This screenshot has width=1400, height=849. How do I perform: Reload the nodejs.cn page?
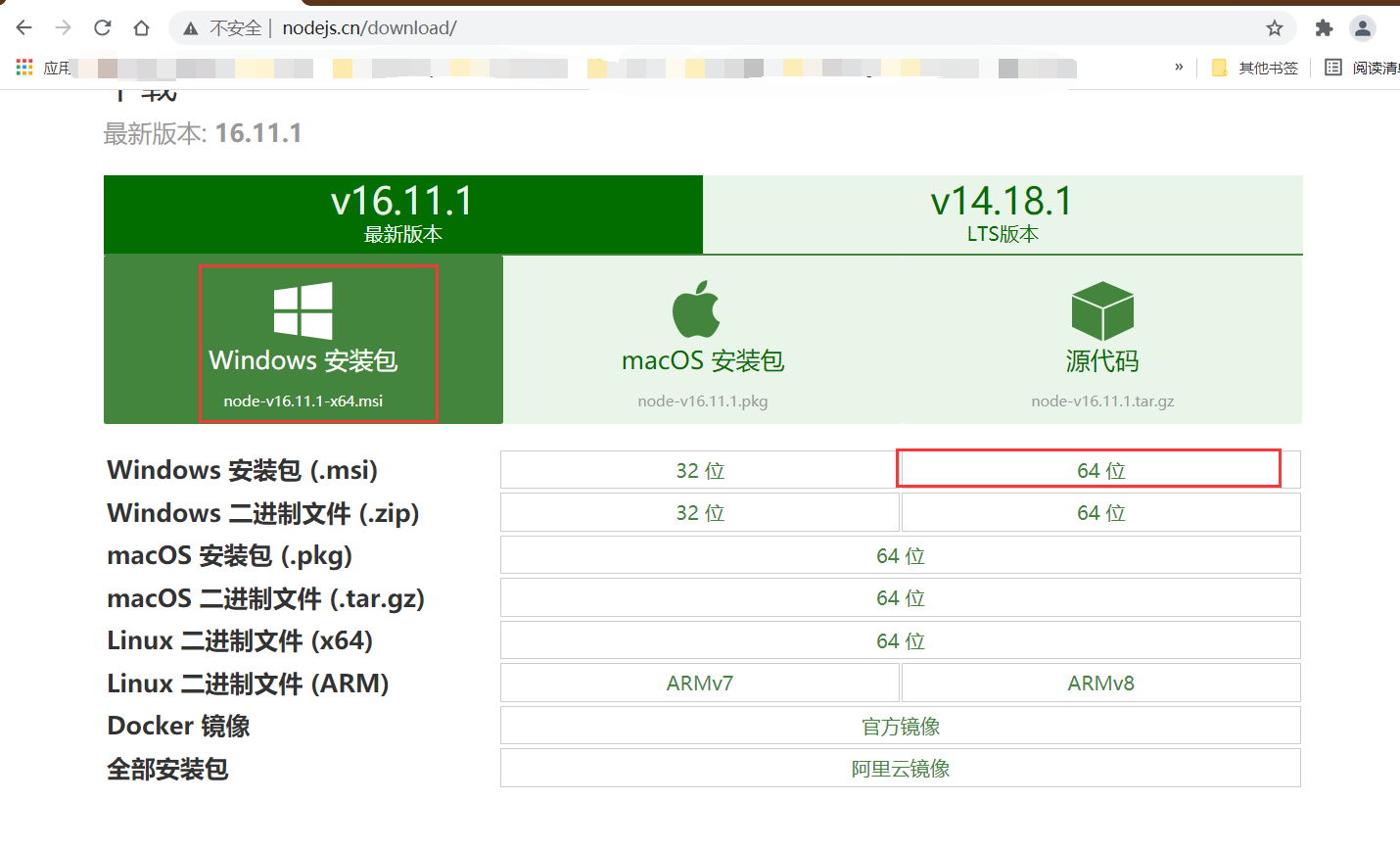[x=102, y=27]
